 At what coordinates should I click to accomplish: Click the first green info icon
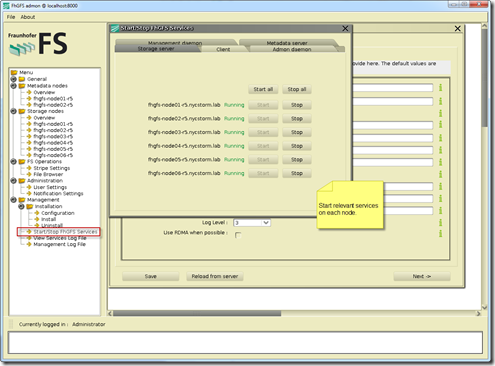pyautogui.click(x=441, y=87)
